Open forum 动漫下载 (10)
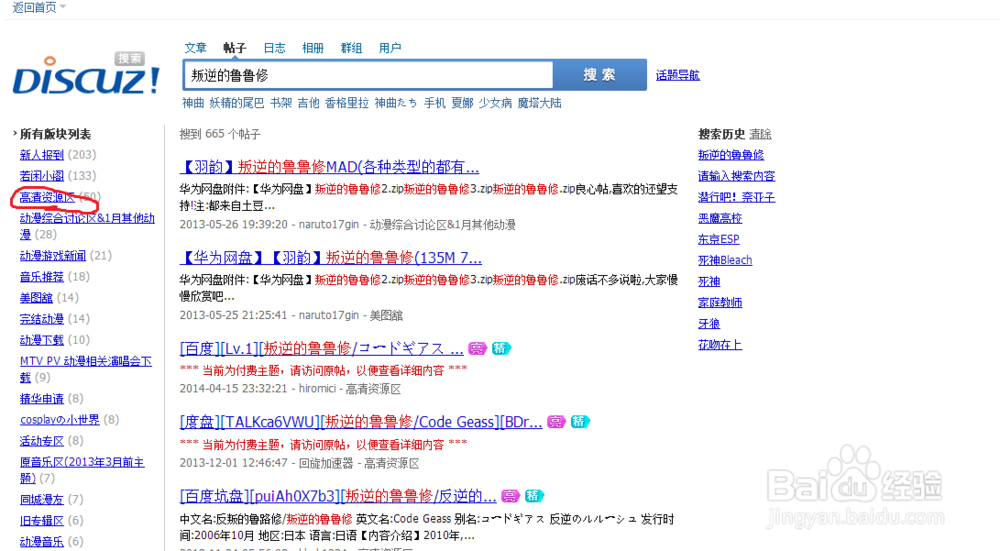This screenshot has height=551, width=1000. tap(42, 340)
